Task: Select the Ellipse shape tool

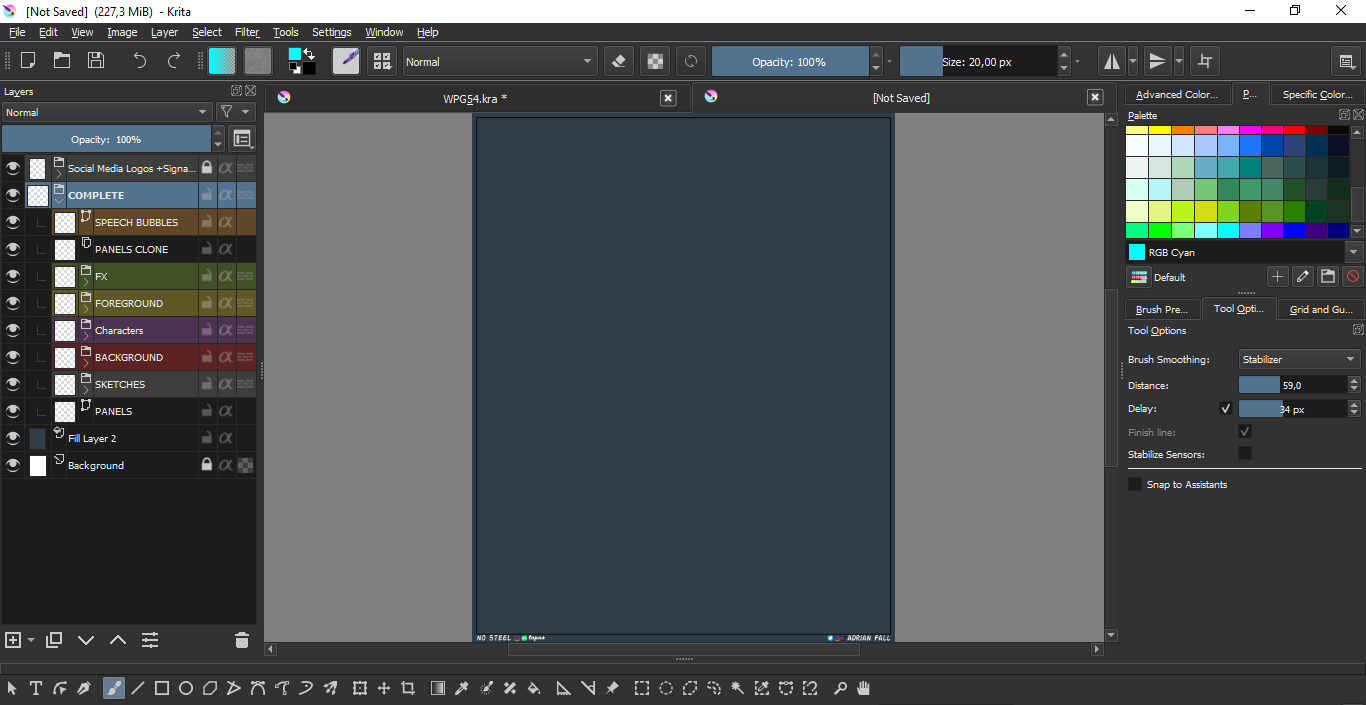Action: tap(186, 688)
